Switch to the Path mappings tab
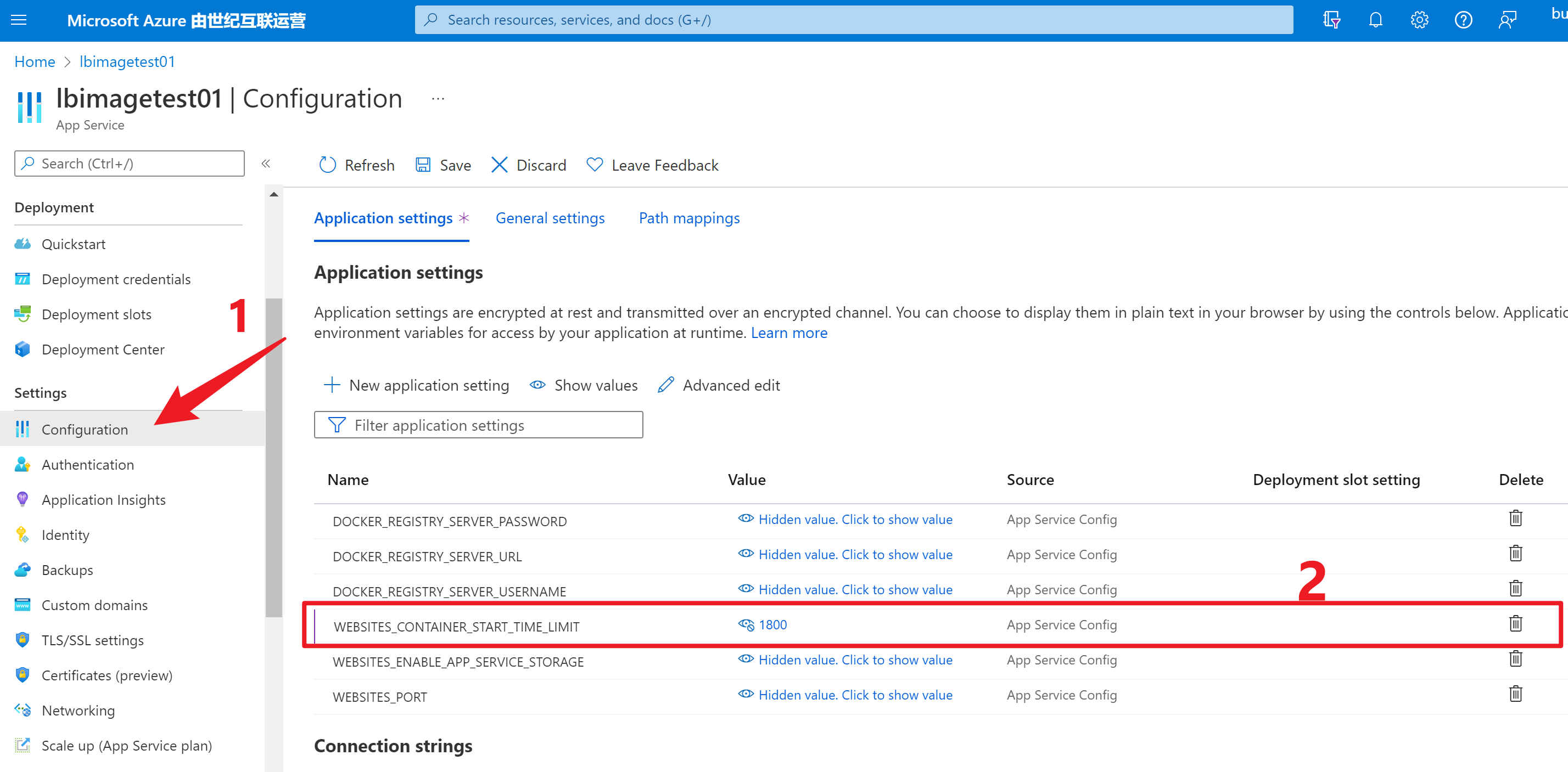 tap(689, 218)
